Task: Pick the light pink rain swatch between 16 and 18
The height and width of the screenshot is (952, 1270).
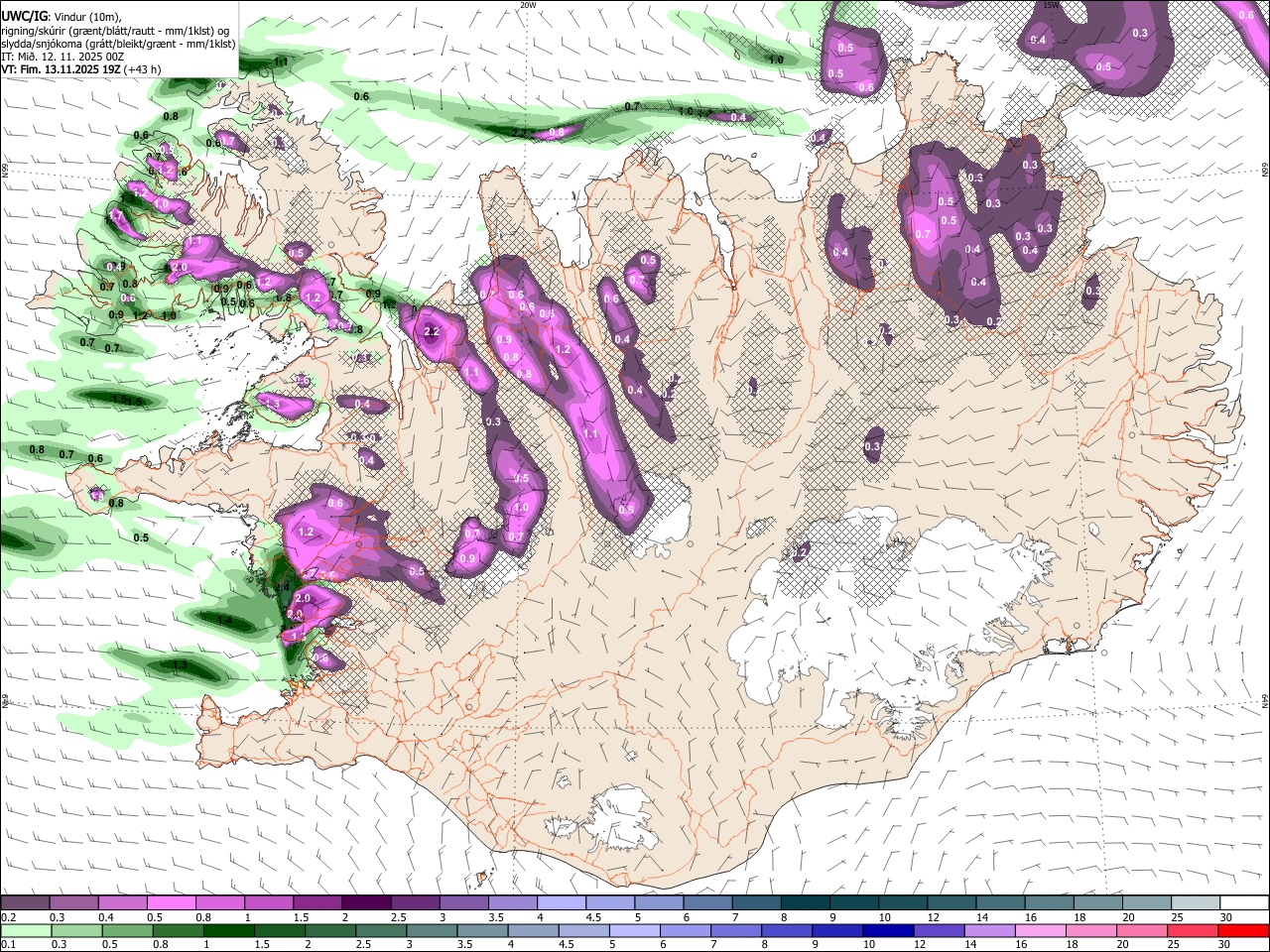Action: [1040, 931]
